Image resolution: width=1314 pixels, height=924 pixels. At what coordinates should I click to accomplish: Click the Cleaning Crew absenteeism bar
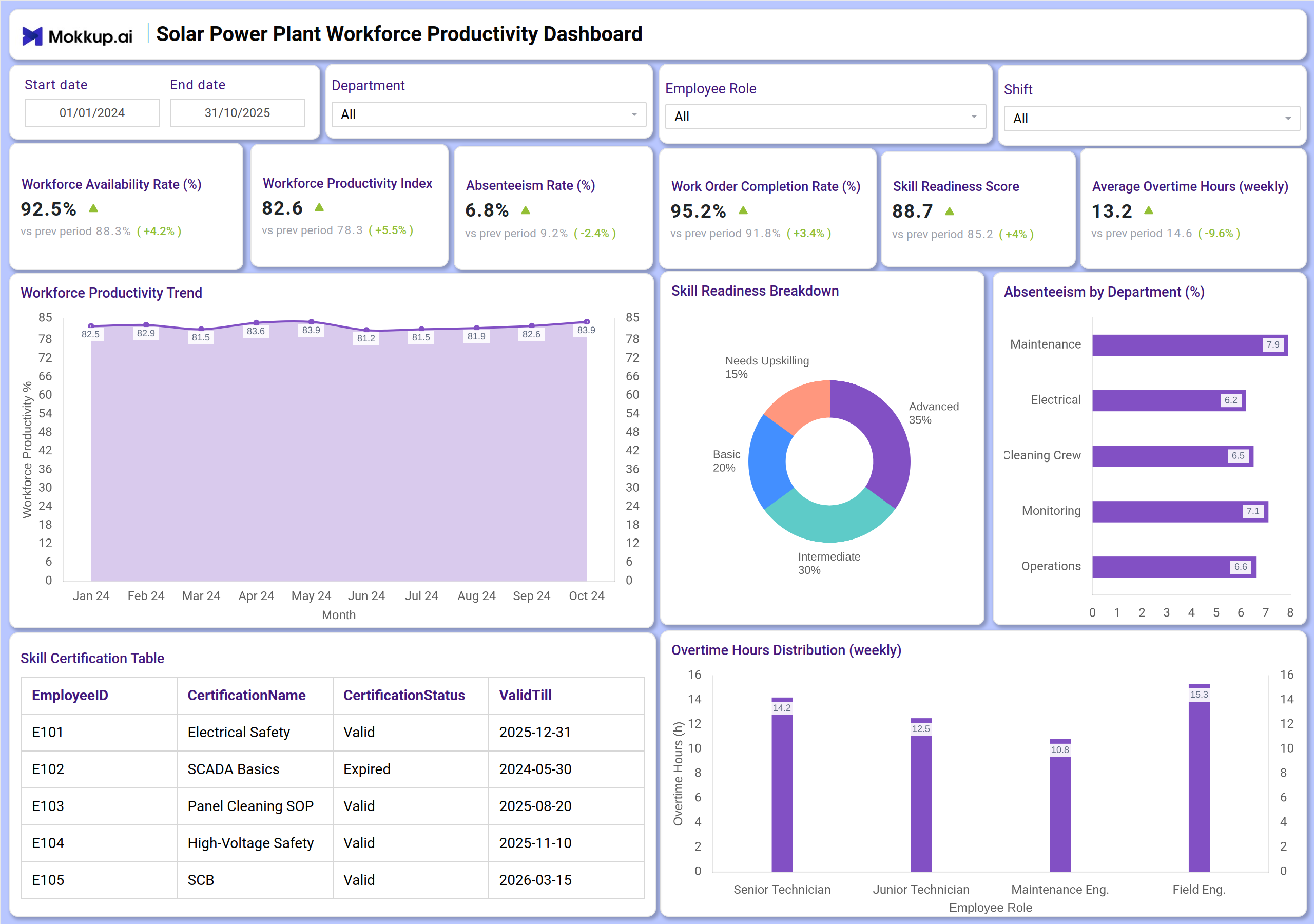(1173, 456)
